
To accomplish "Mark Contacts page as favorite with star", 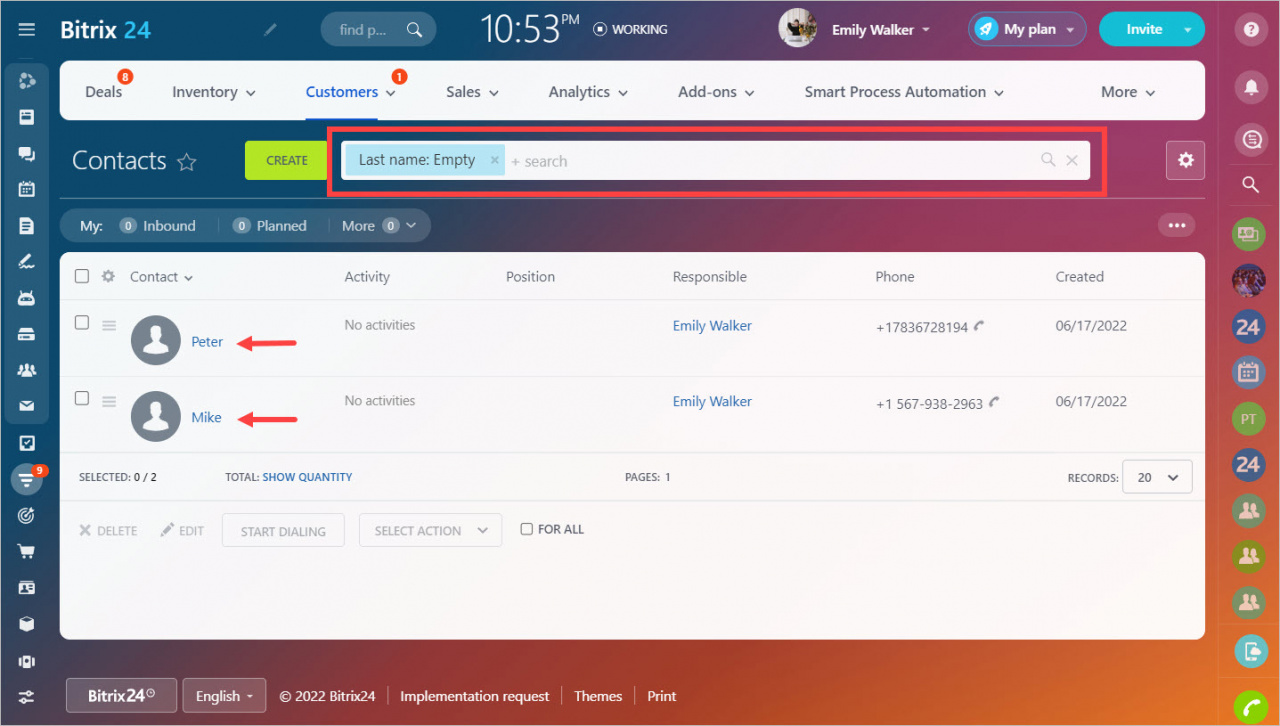I will coord(186,162).
